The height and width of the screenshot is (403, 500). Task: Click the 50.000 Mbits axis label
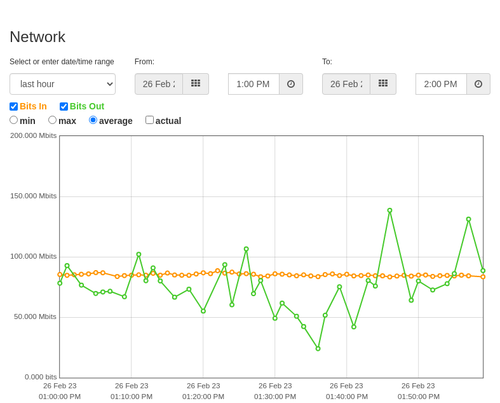coord(35,317)
